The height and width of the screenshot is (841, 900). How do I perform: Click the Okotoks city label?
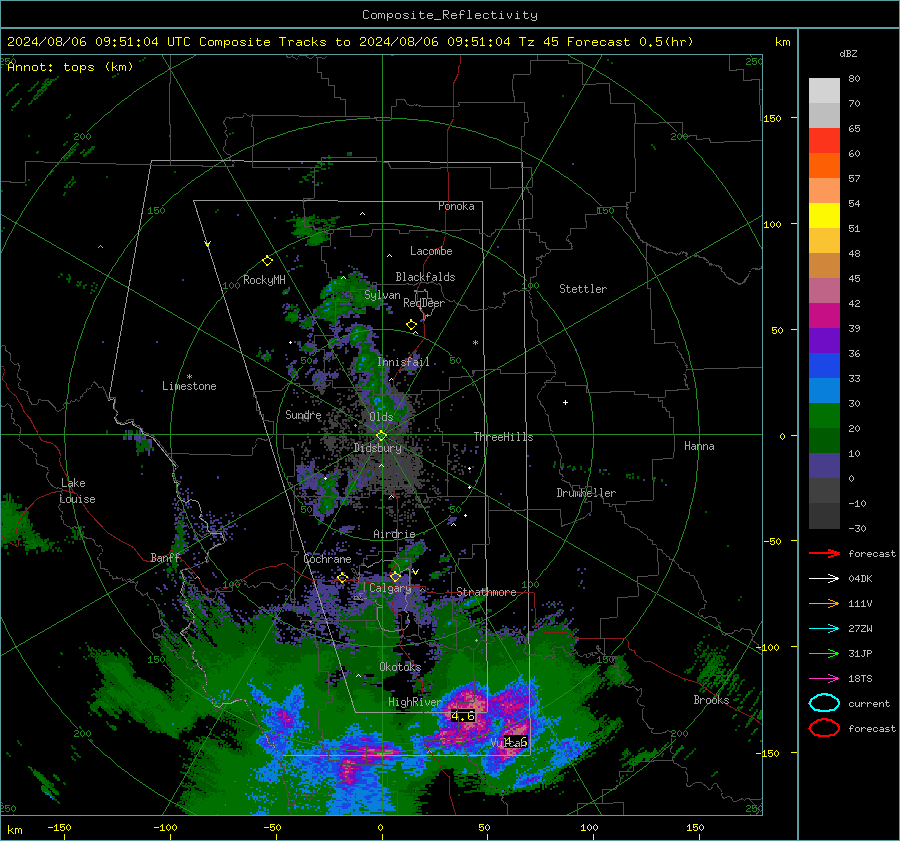(x=400, y=667)
